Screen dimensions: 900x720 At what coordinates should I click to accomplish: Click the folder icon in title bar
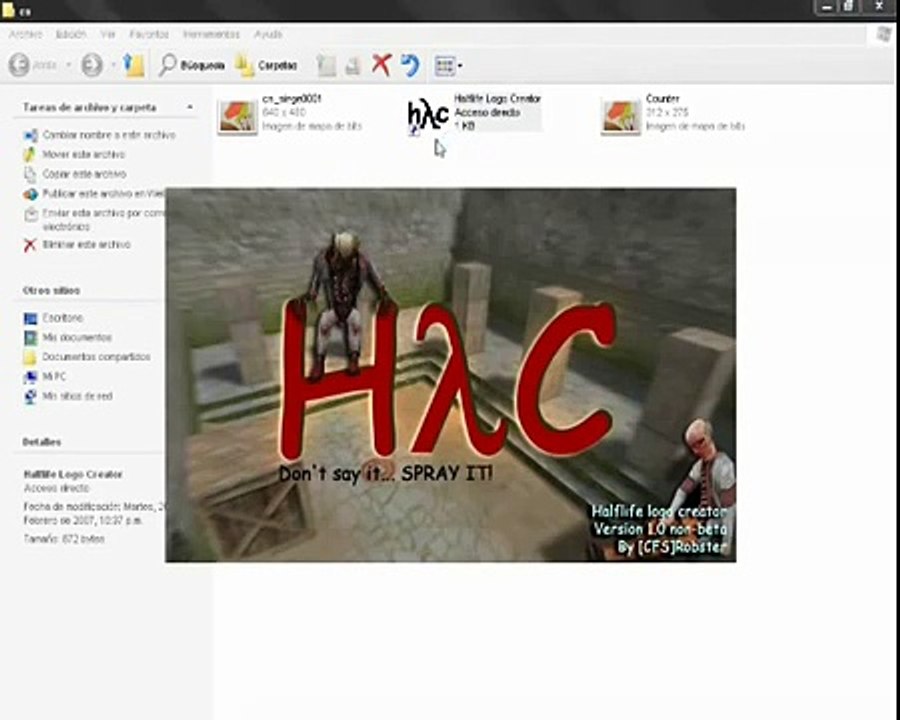(9, 10)
